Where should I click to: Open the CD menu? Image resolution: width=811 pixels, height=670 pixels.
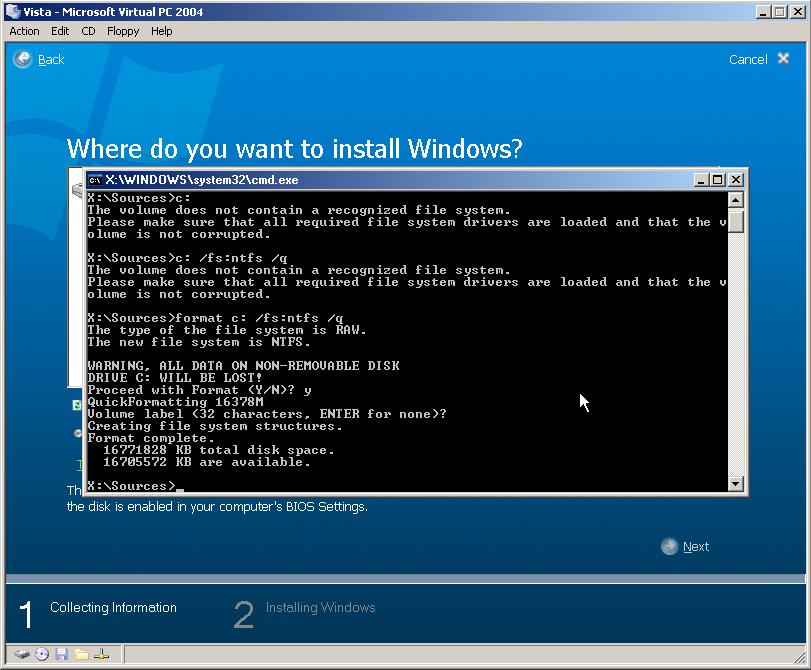point(88,31)
